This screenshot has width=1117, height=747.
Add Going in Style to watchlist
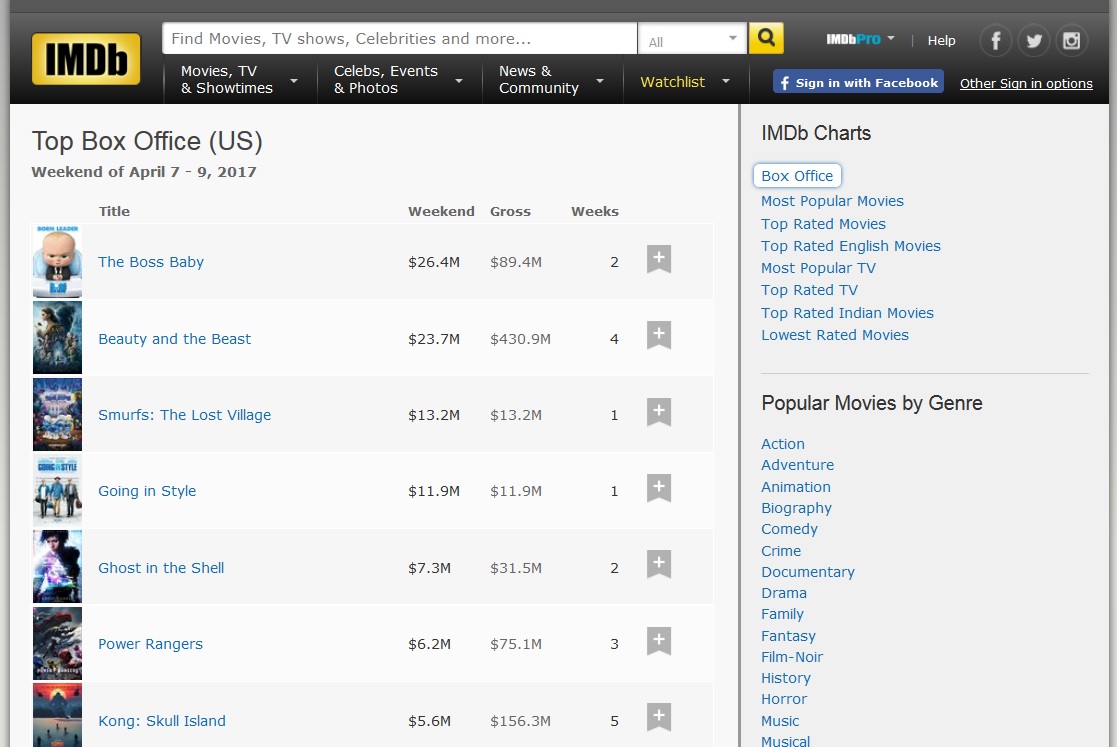(659, 489)
